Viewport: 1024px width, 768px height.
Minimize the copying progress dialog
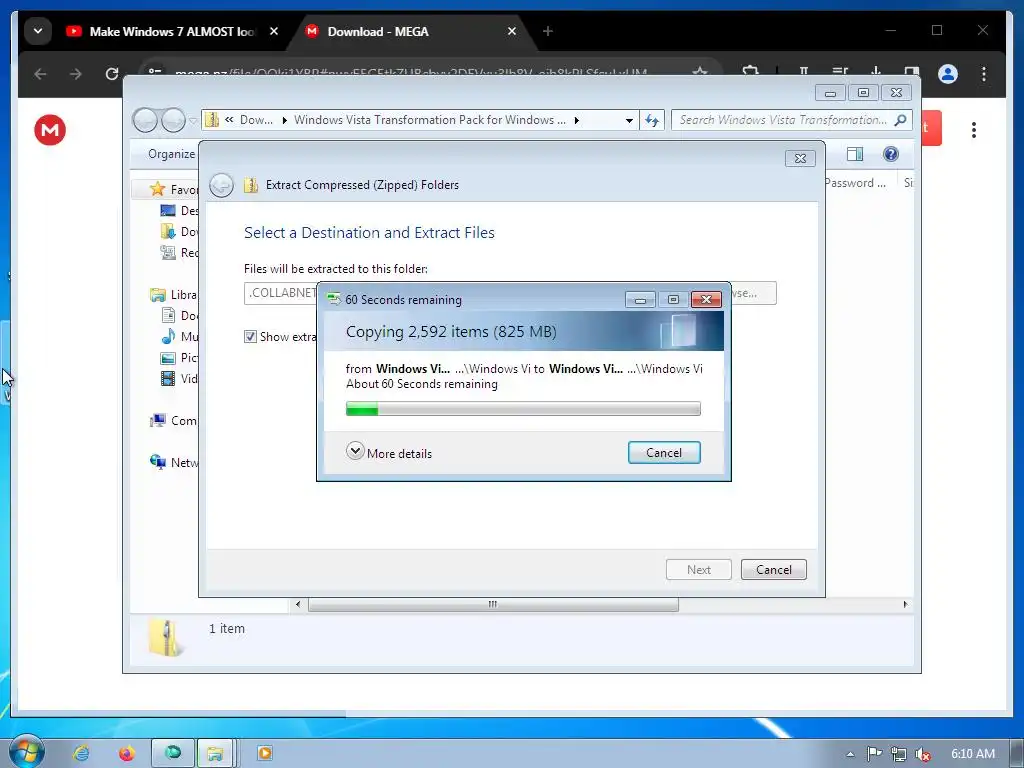click(x=640, y=300)
